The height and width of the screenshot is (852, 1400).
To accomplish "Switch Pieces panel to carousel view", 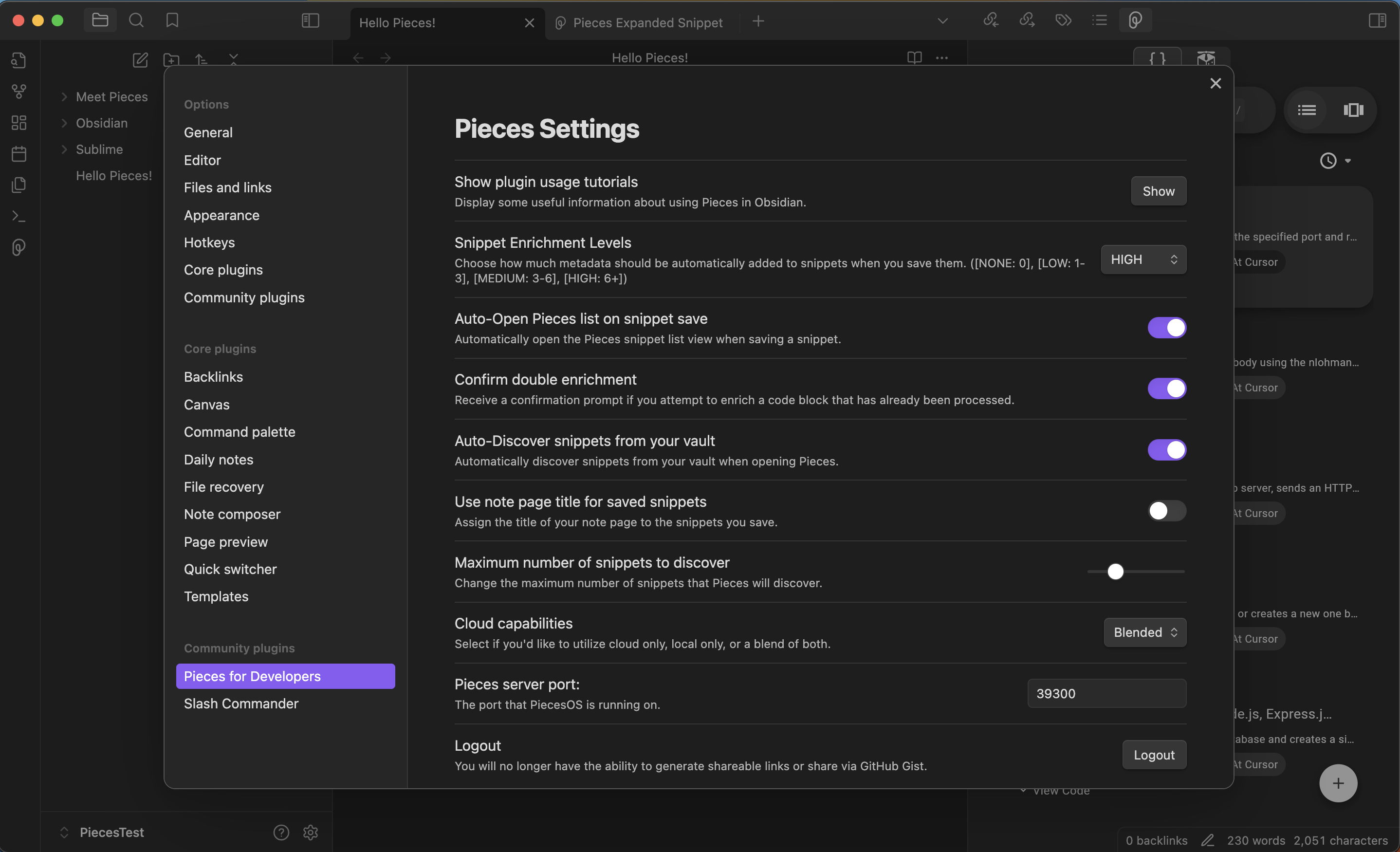I will point(1353,110).
